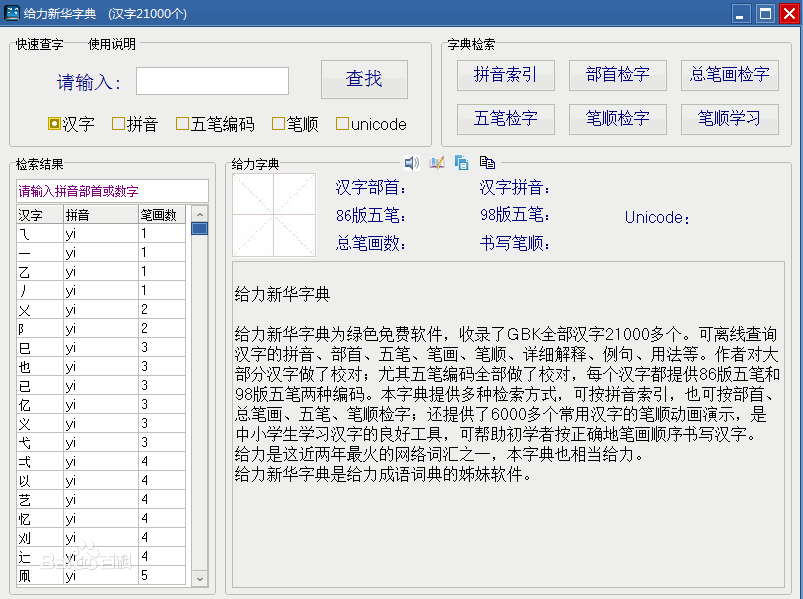Screen dimensions: 803x599
Task: Select the 笔顺 search mode option
Action: (295, 124)
